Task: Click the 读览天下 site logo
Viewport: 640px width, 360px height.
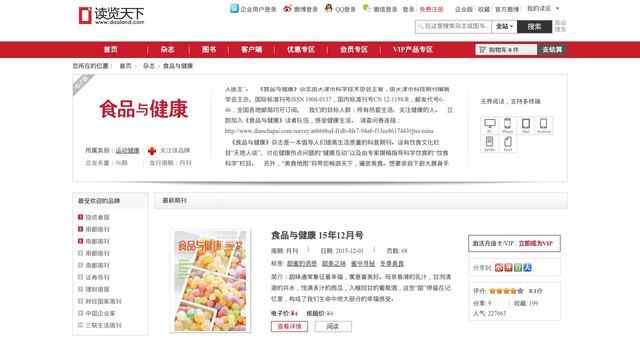Action: point(111,16)
